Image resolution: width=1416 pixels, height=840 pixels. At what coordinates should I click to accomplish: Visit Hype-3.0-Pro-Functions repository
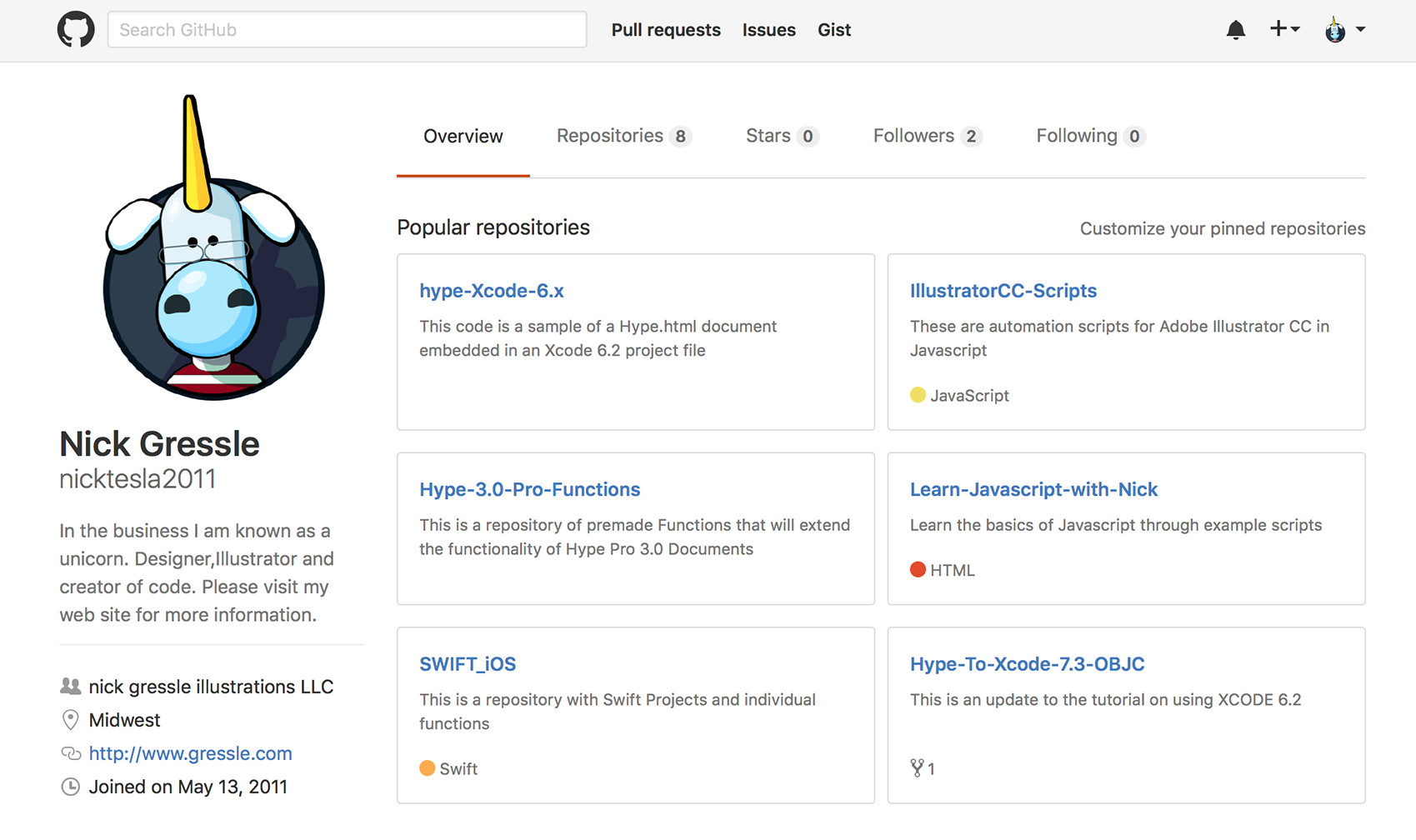530,489
